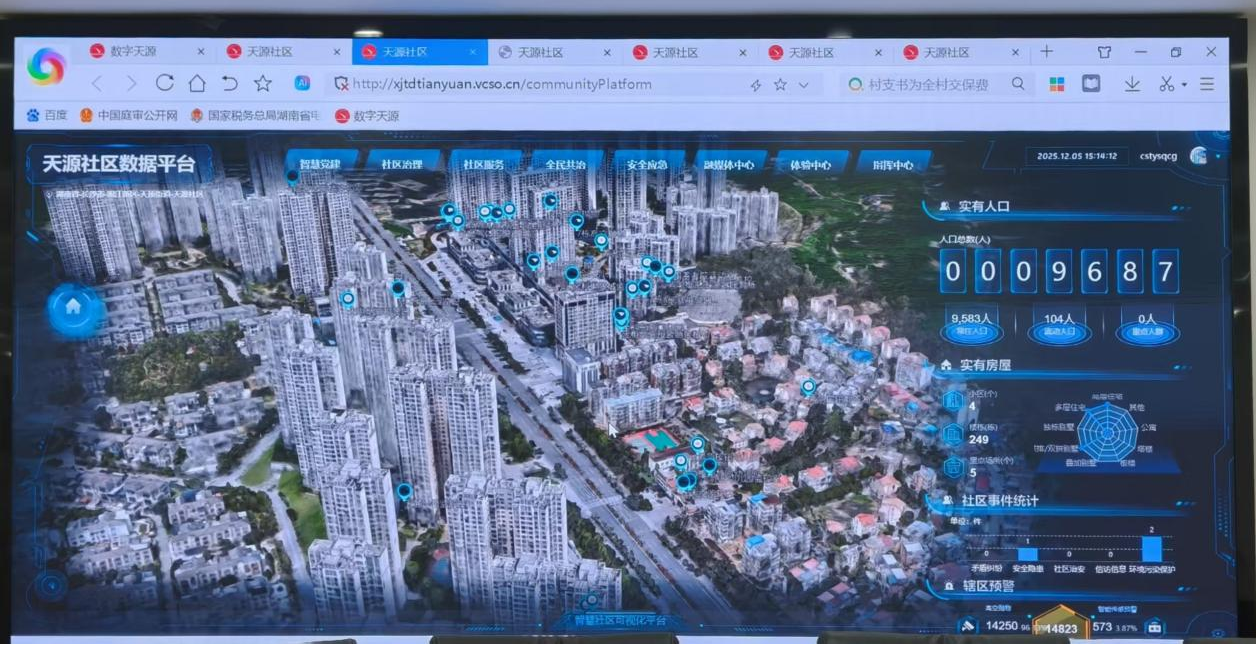Click the browser refresh icon
Screen dimensions: 1256x653
click(165, 83)
